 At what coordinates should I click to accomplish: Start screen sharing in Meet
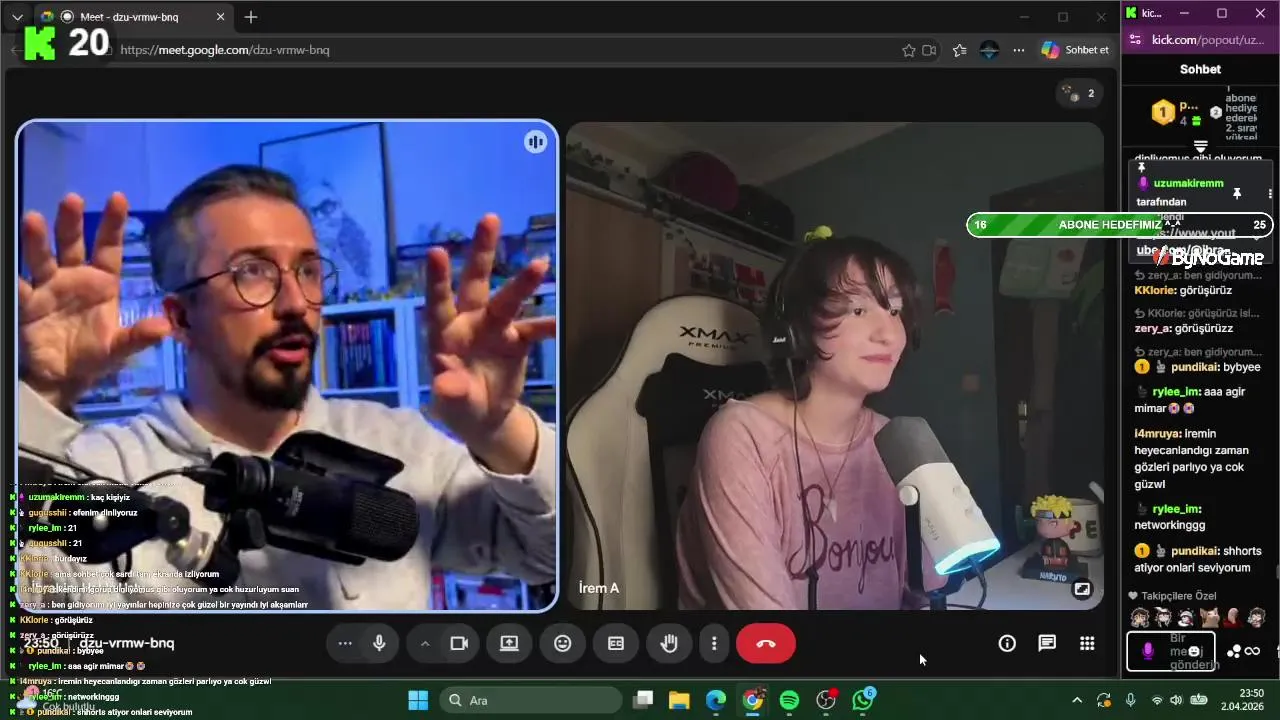click(x=509, y=644)
